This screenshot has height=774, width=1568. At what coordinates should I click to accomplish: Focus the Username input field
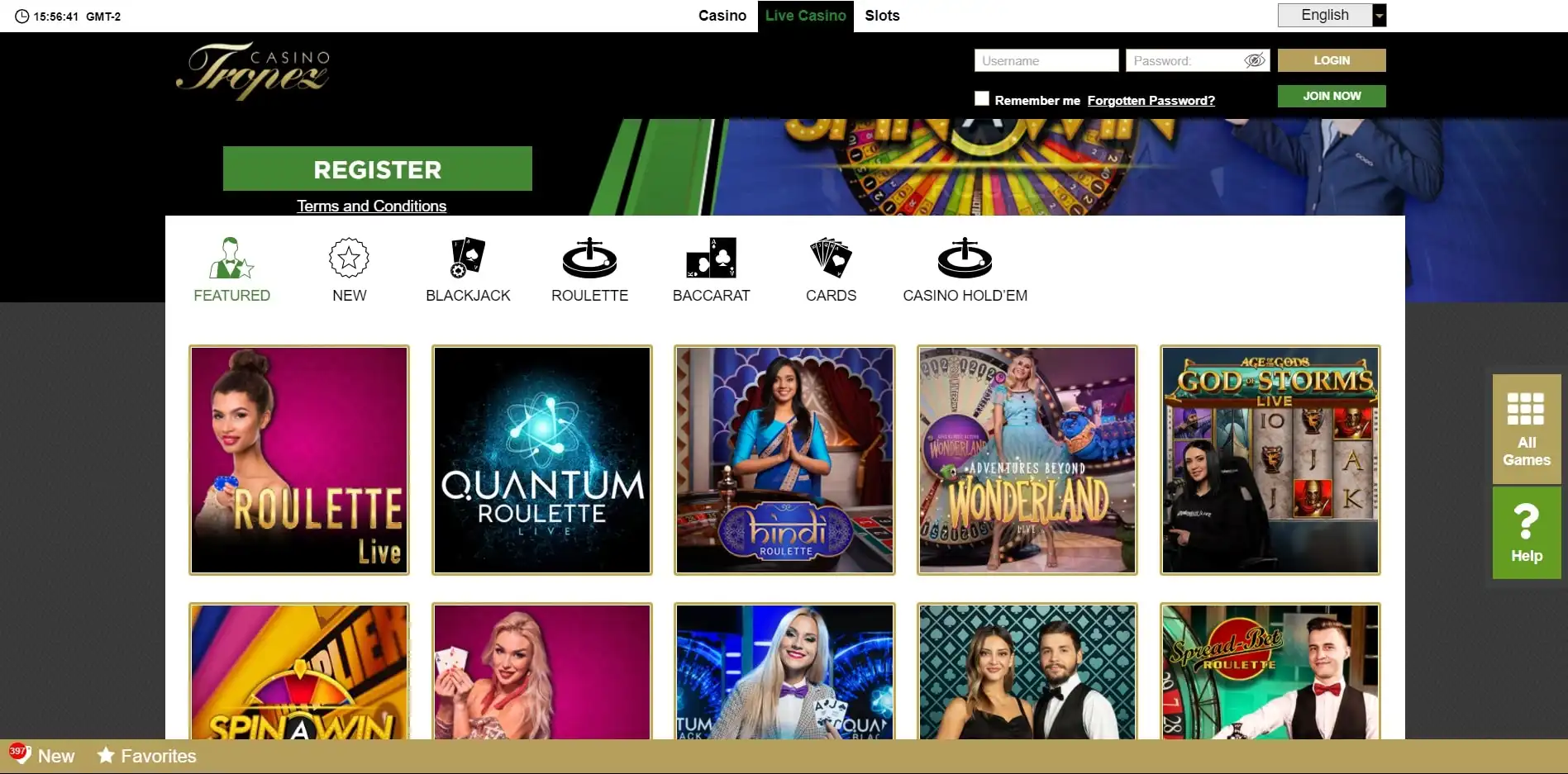click(1046, 60)
